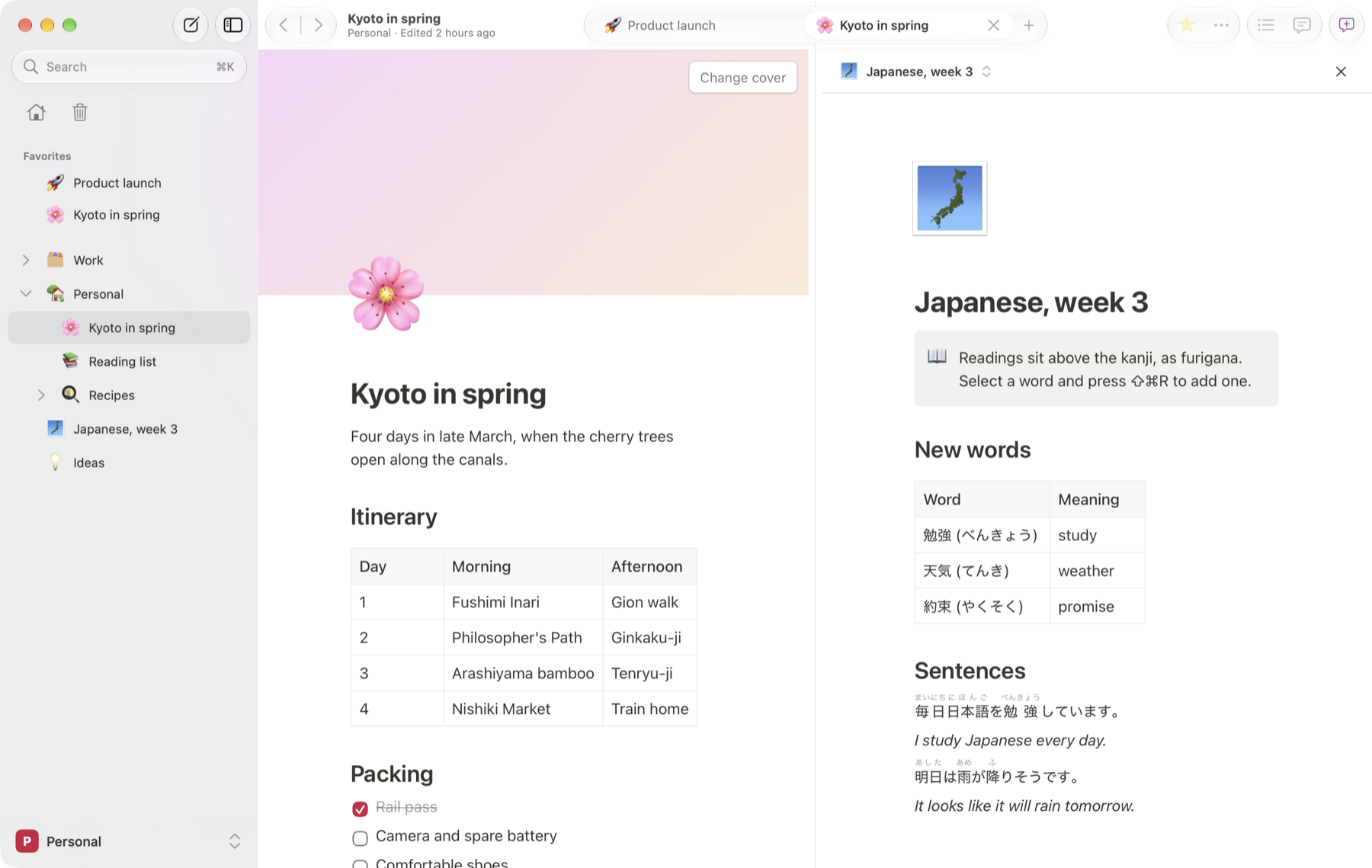Check the Camera and spare battery item

tap(360, 838)
